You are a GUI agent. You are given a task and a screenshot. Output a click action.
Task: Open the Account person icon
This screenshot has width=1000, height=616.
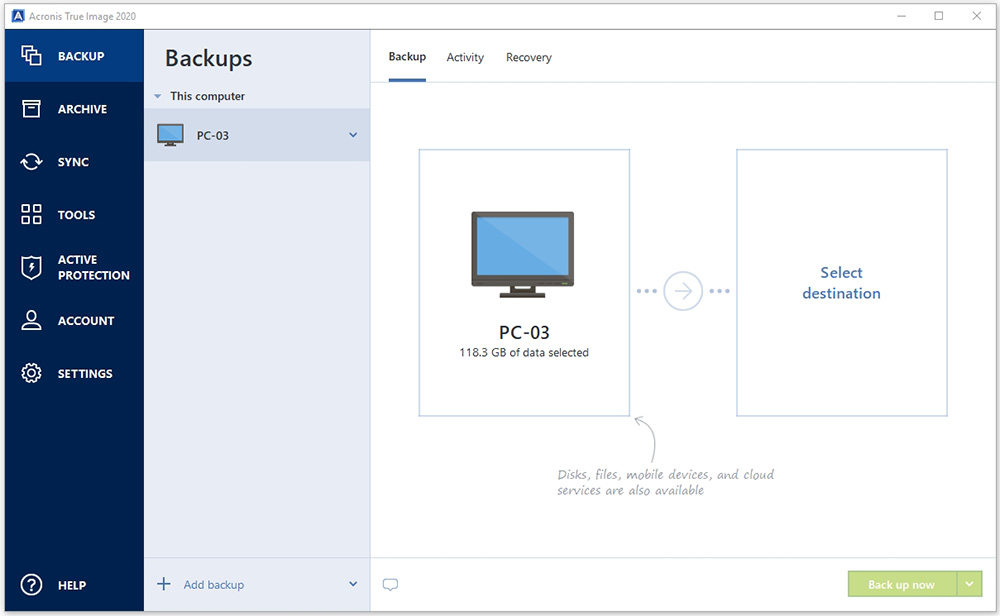pyautogui.click(x=31, y=320)
